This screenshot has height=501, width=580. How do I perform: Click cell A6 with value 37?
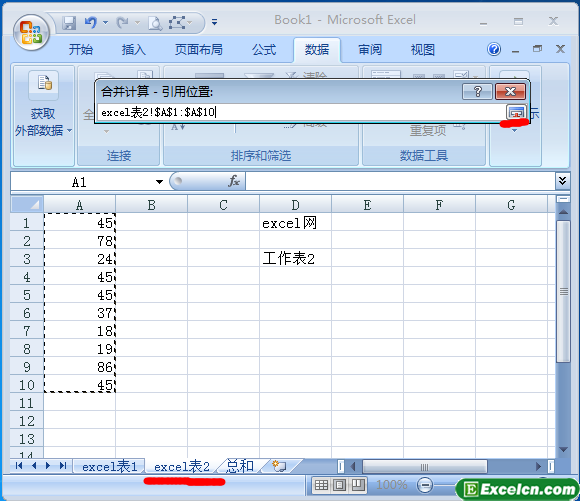tap(80, 313)
